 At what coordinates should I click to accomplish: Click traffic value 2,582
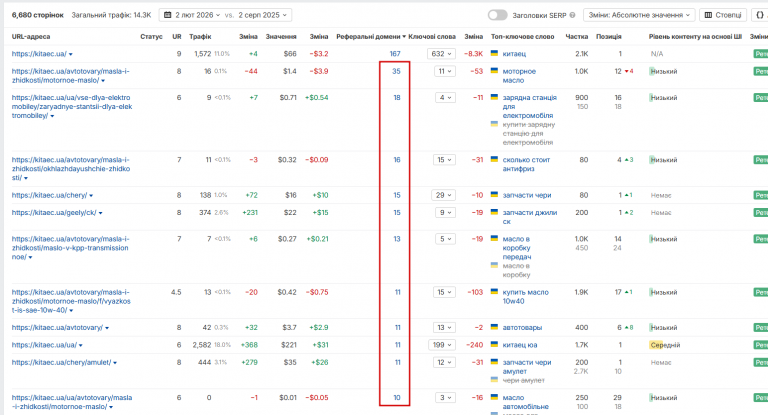tap(202, 345)
